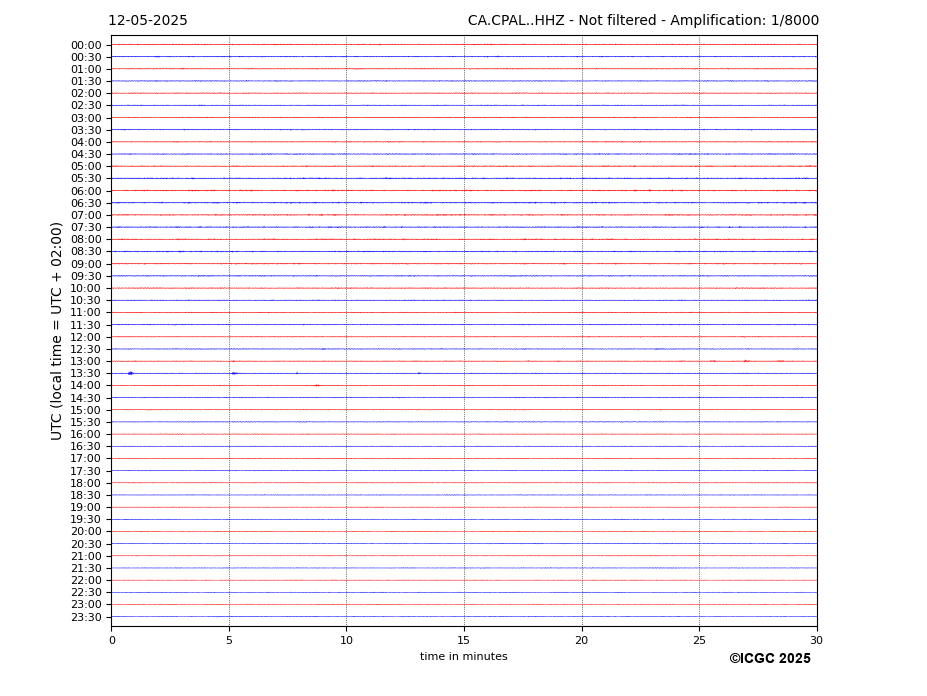Screen dimensions: 927x696
Task: Select the 21:00 time row label
Action: coord(86,556)
